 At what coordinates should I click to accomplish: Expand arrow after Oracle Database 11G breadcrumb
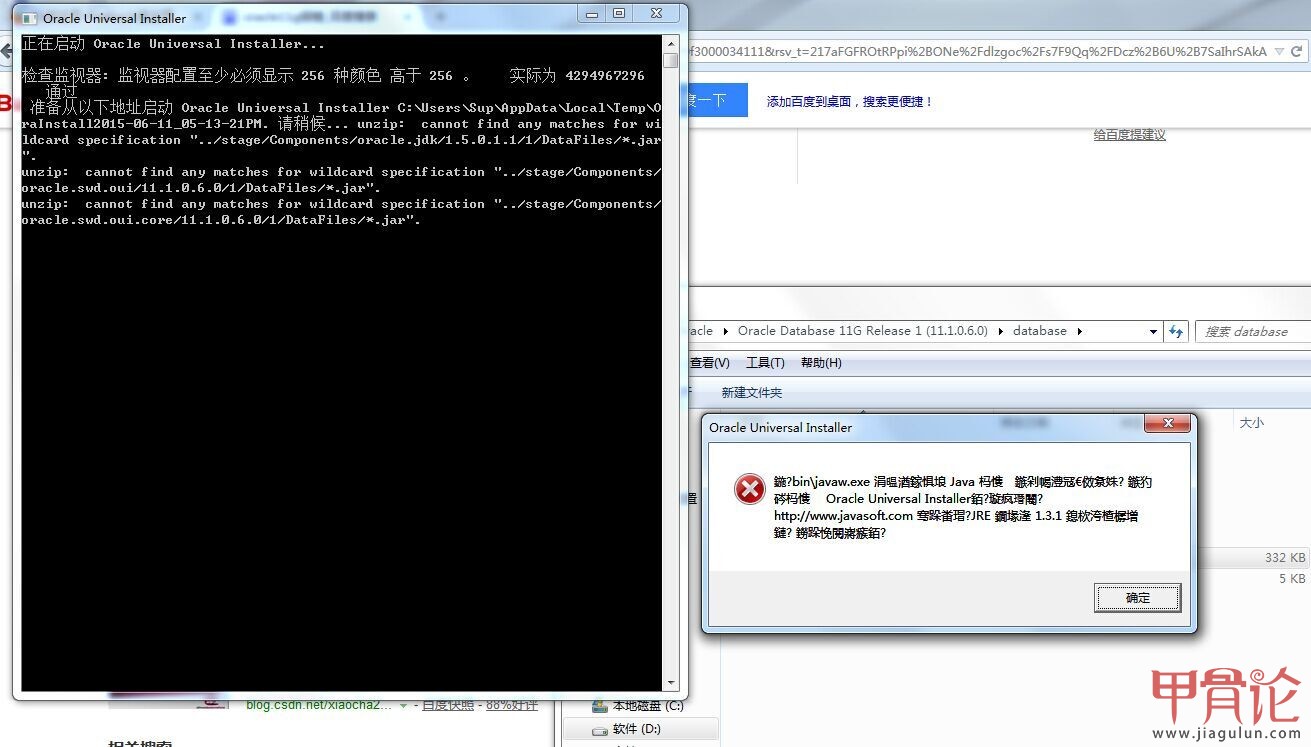1001,331
